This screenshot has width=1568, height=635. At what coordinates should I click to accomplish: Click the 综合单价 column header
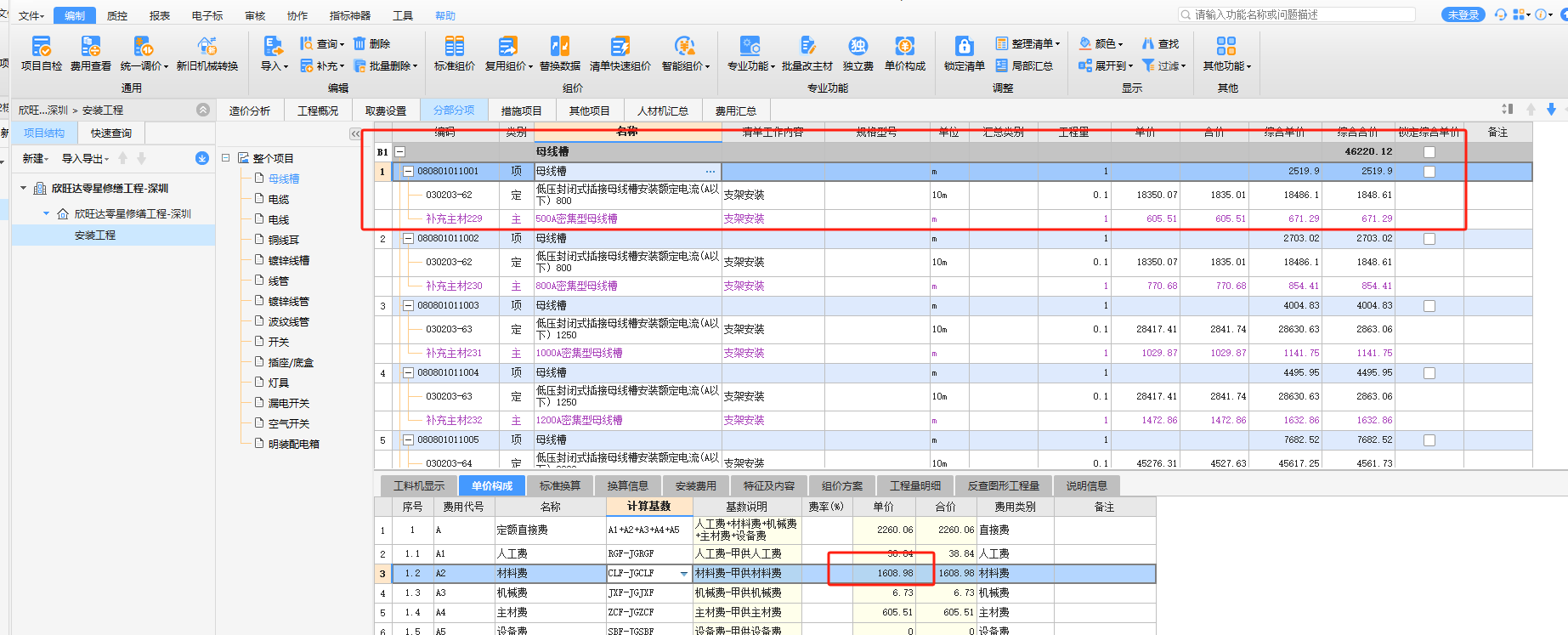point(1284,133)
